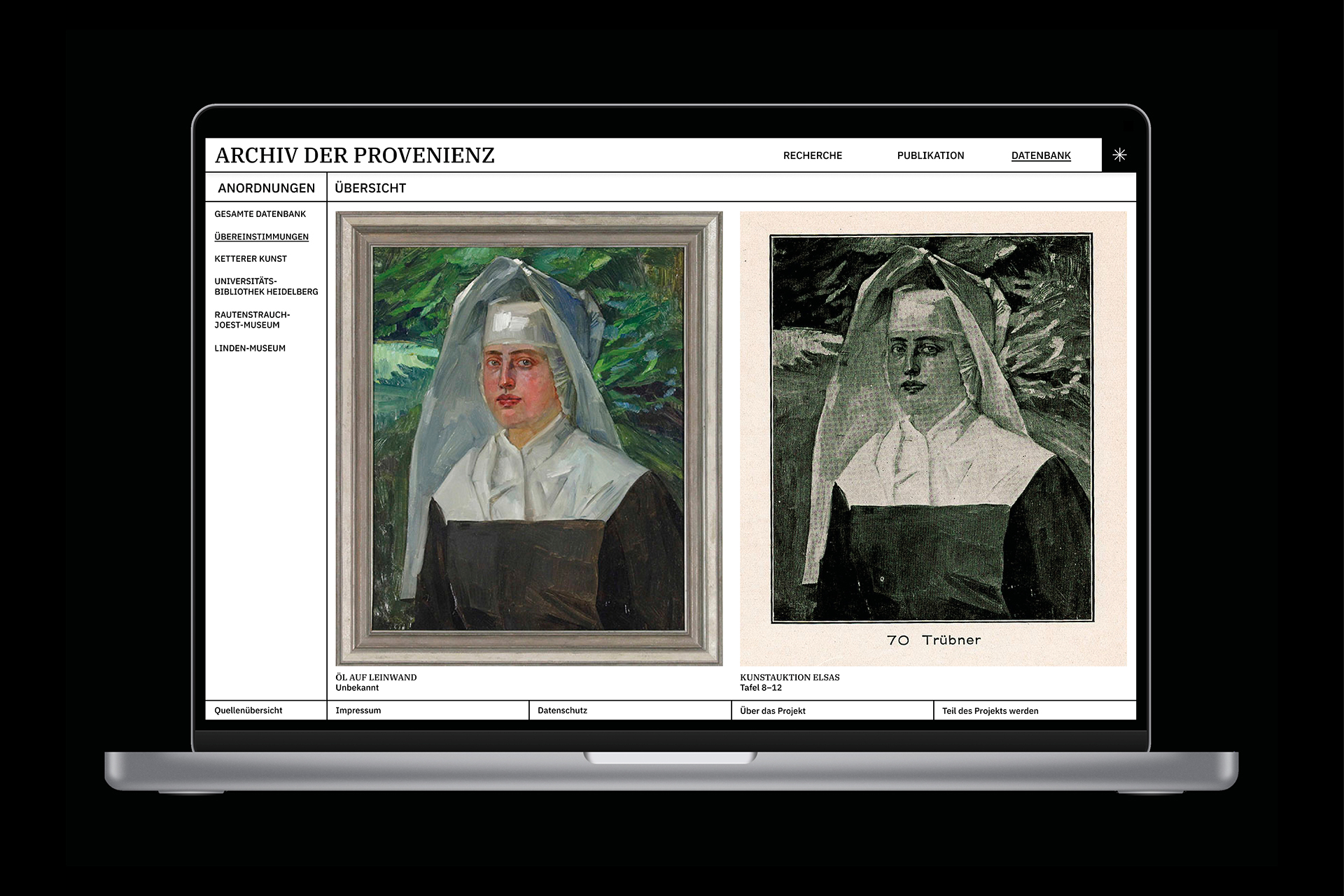
Task: Open UNIVERSITÄTSBIBLIOTHEK HEIDELBERG sidebar entry
Action: pyautogui.click(x=266, y=286)
